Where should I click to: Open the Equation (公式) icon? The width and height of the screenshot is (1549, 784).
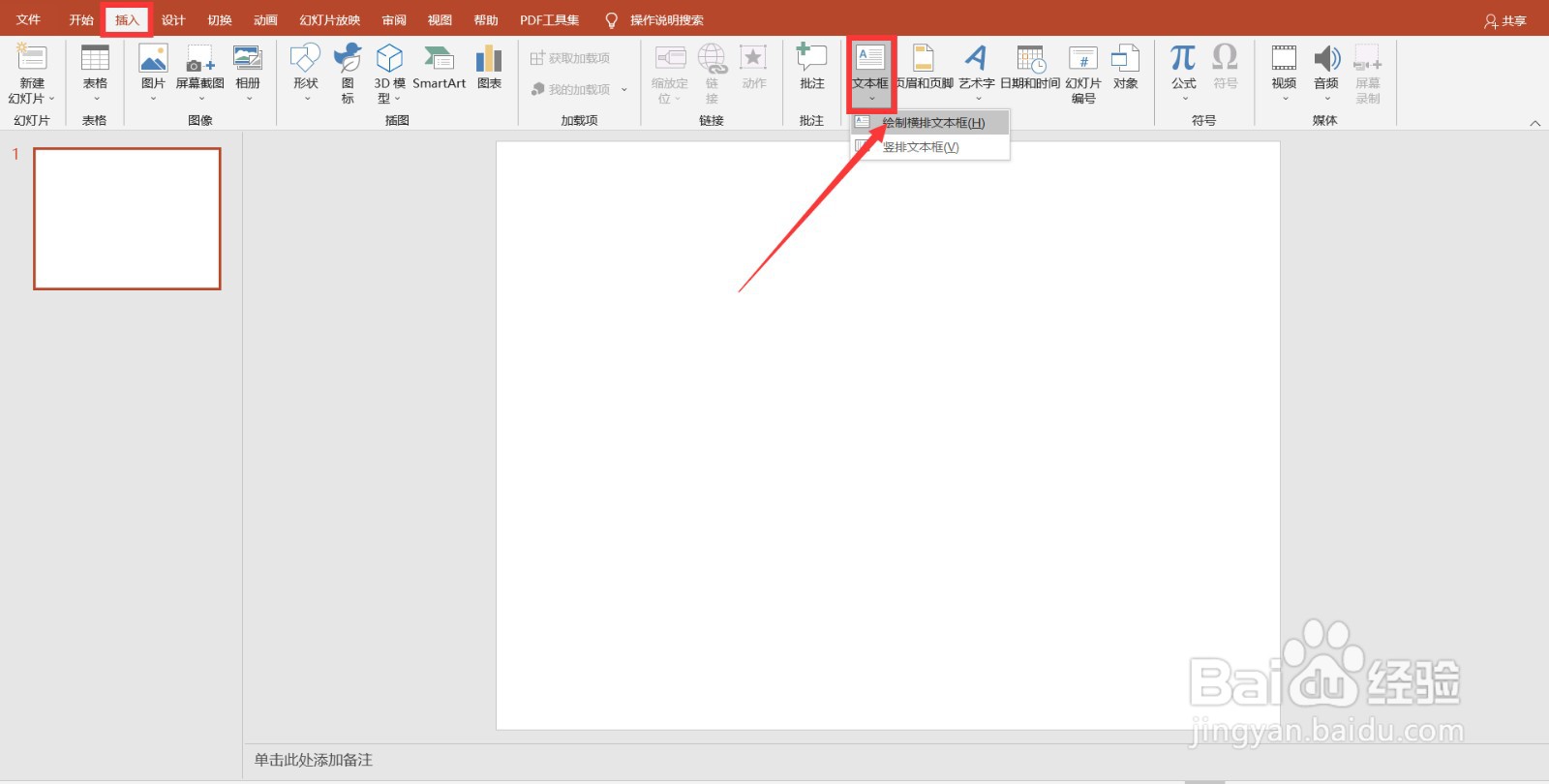(1183, 57)
